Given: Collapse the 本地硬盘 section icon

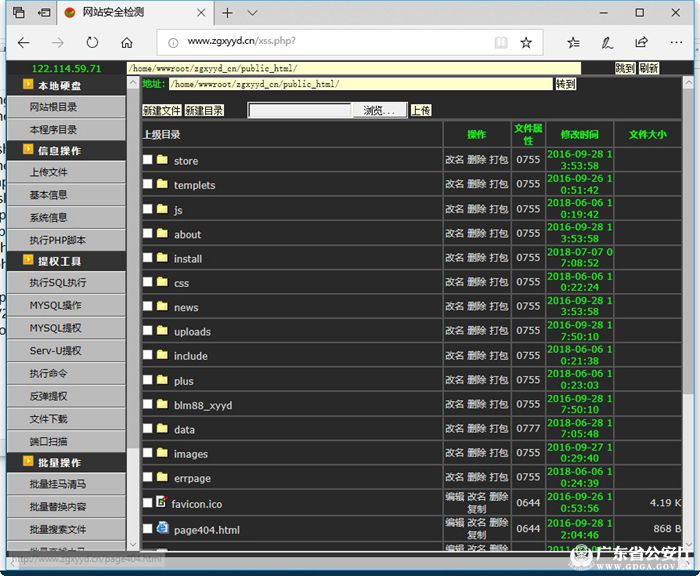Looking at the screenshot, I should (28, 84).
